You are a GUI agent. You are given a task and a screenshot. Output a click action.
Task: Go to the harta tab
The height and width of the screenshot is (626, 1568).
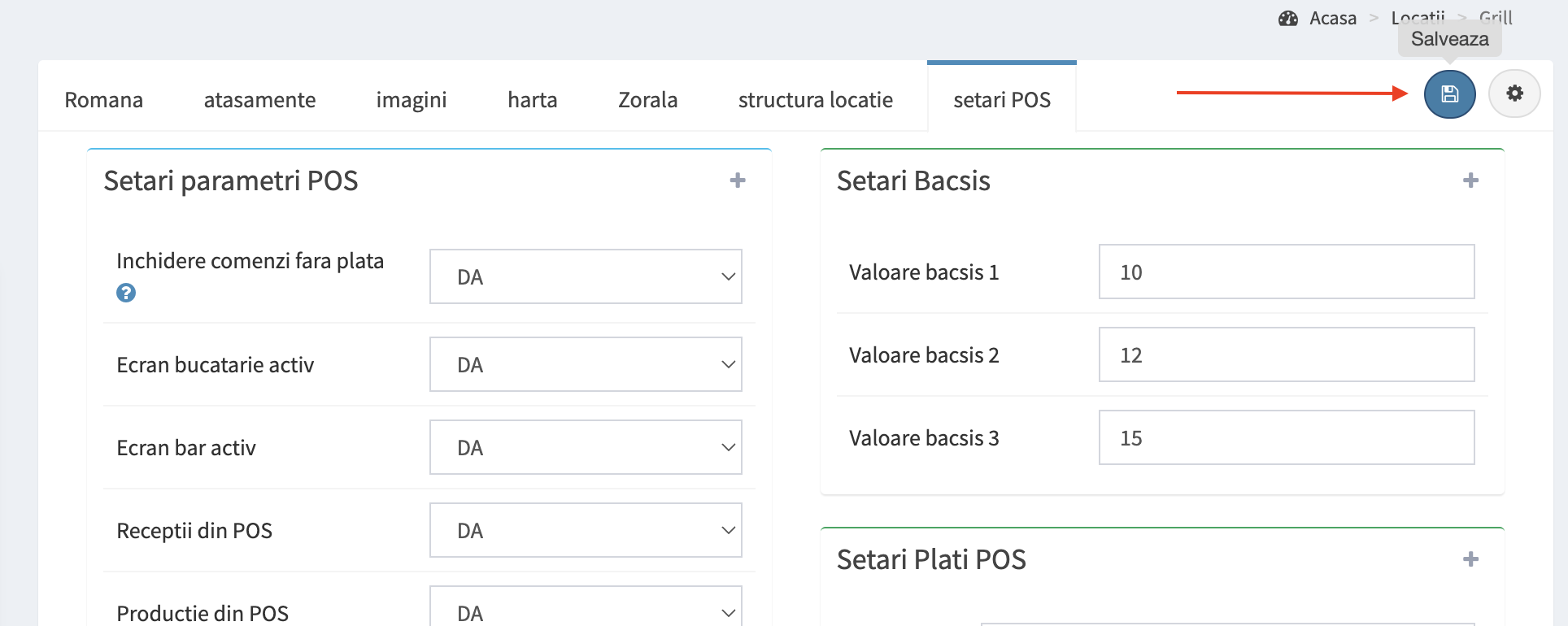[x=533, y=100]
